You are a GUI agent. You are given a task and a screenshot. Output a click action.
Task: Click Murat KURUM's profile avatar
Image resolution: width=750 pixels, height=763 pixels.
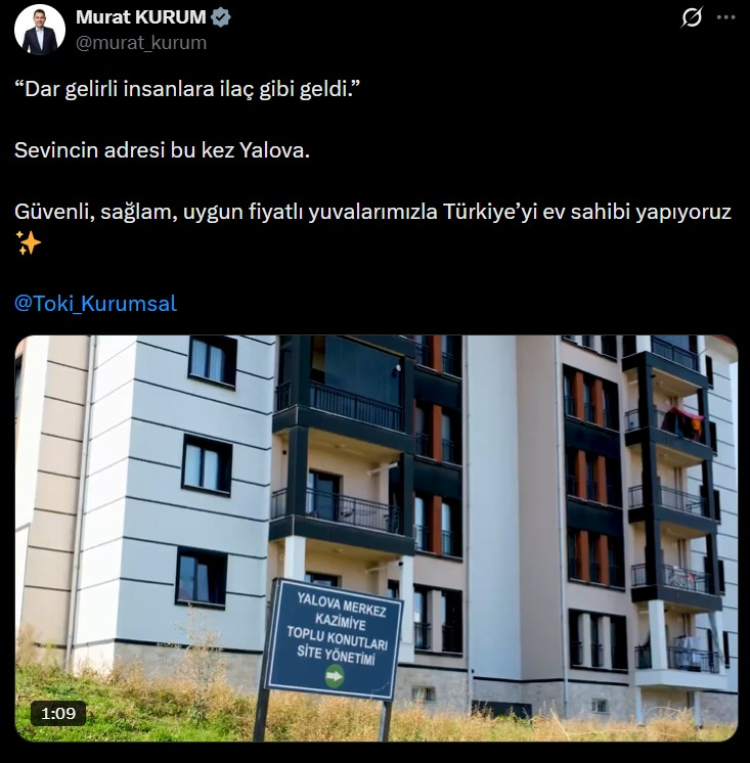click(39, 30)
